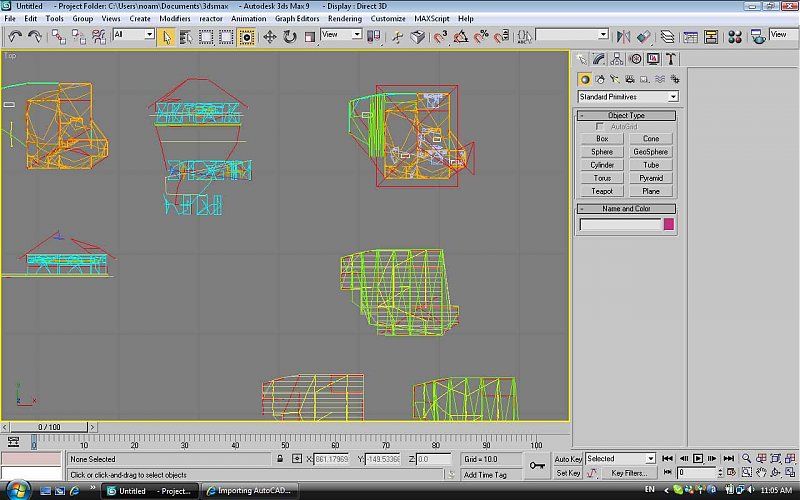
Task: Toggle the selection lock icon
Action: click(281, 459)
